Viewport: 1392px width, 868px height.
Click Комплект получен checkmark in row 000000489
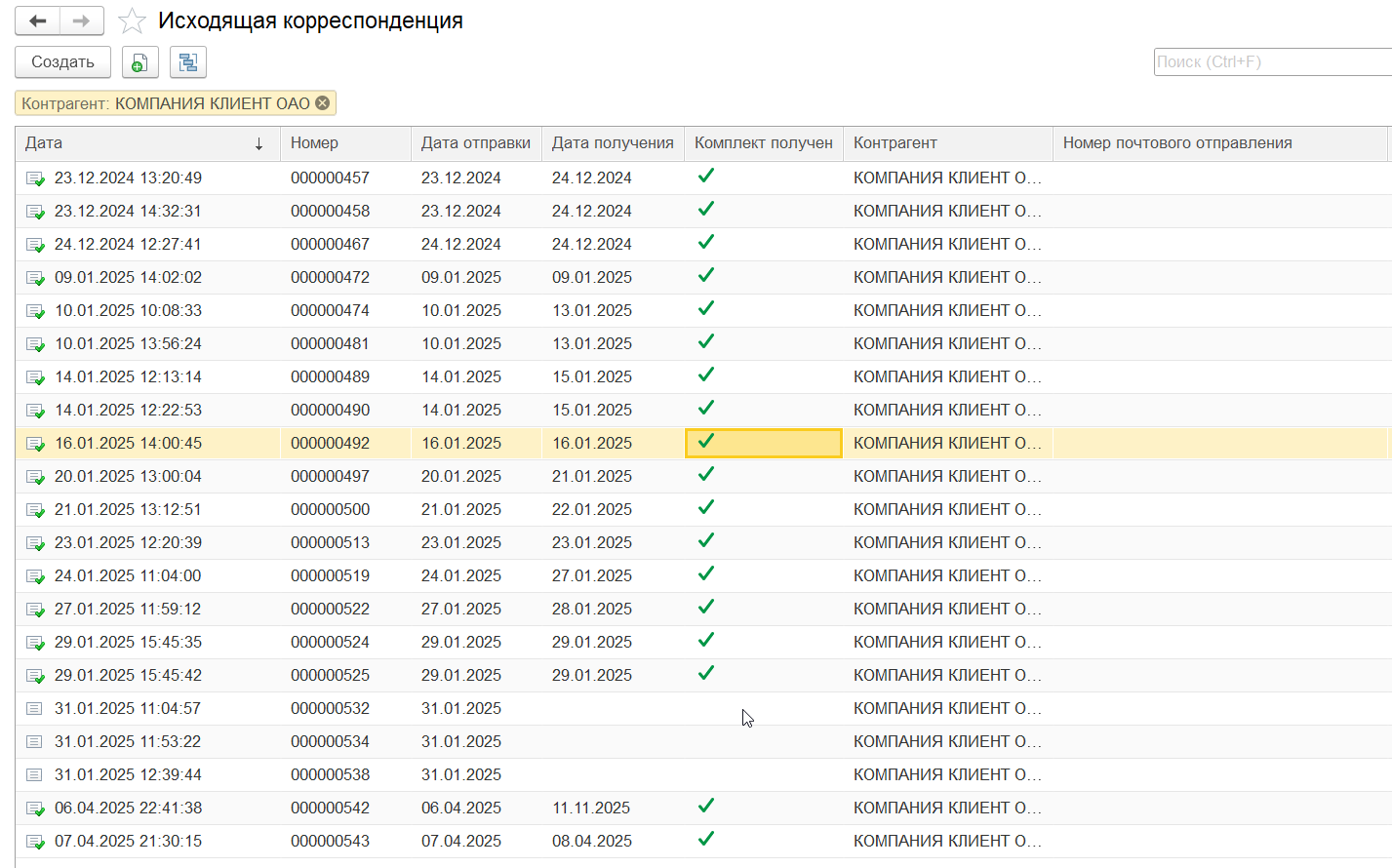(x=706, y=375)
